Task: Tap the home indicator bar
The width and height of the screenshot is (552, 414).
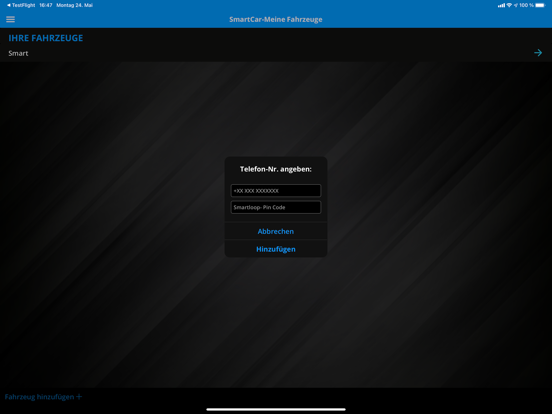Action: pos(276,409)
